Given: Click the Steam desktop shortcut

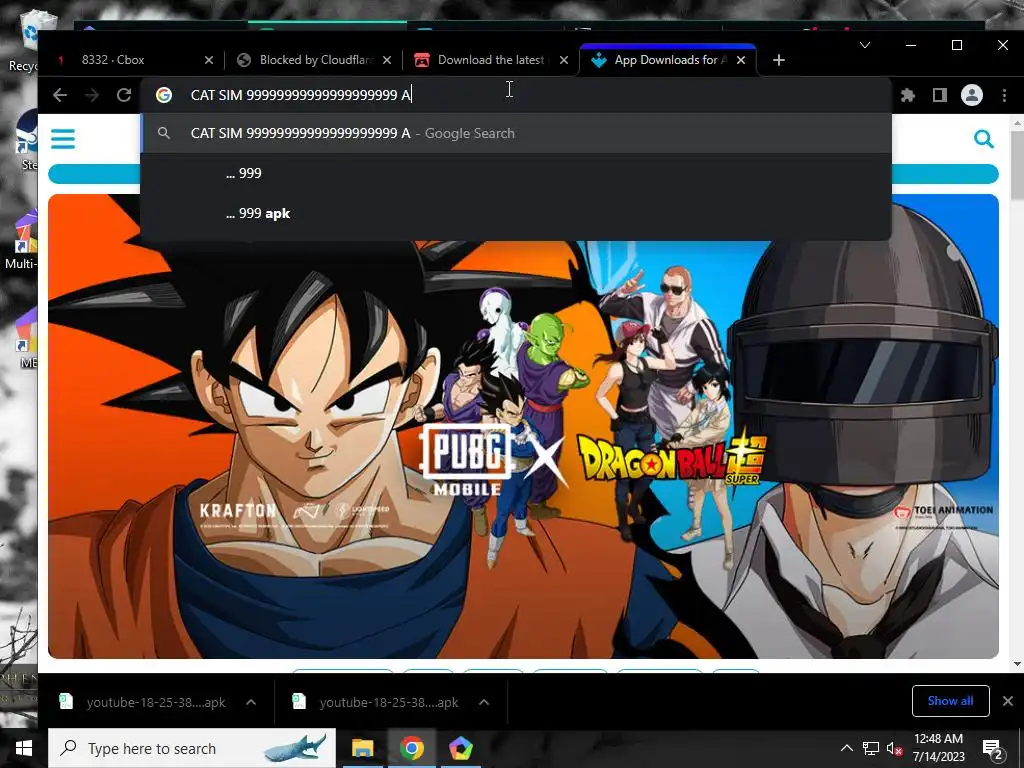Looking at the screenshot, I should 25,140.
